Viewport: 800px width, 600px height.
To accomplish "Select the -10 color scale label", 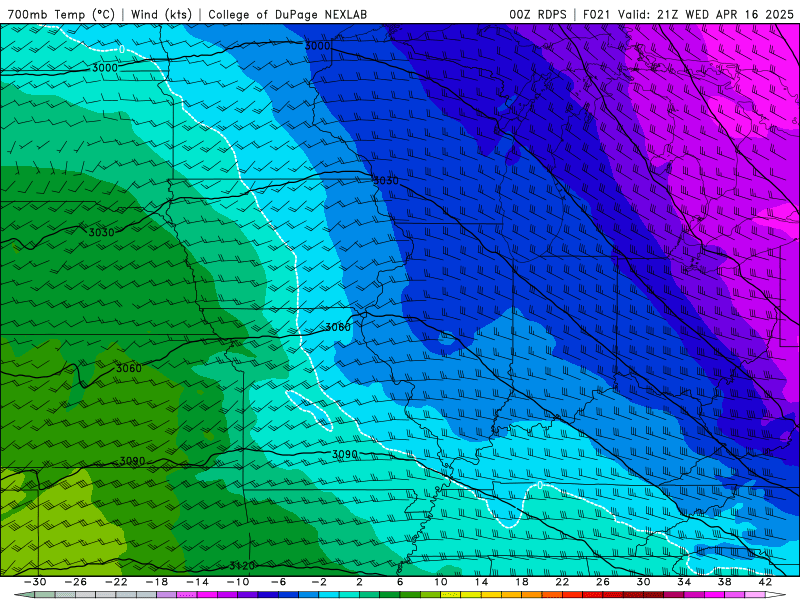I will pyautogui.click(x=238, y=582).
